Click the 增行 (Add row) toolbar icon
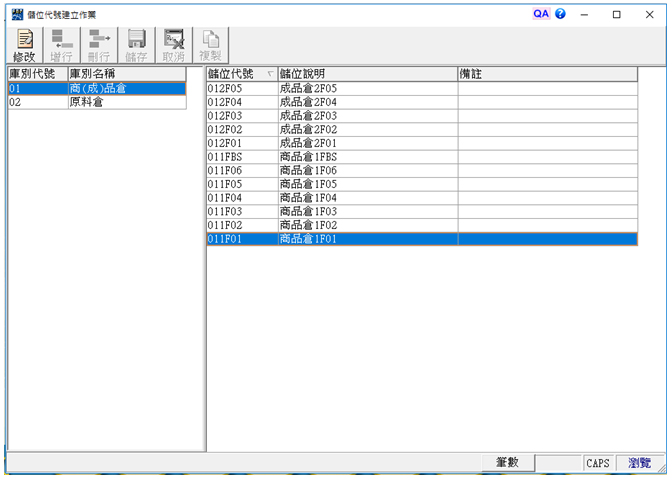 [x=62, y=44]
